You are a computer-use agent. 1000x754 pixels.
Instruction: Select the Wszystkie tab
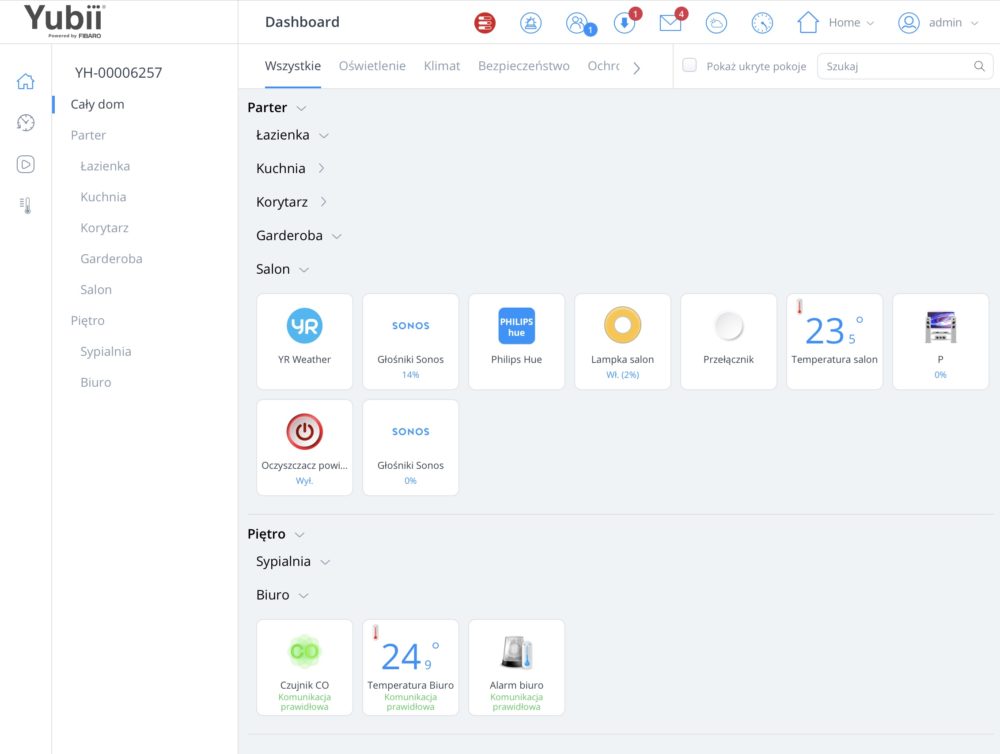pos(293,66)
